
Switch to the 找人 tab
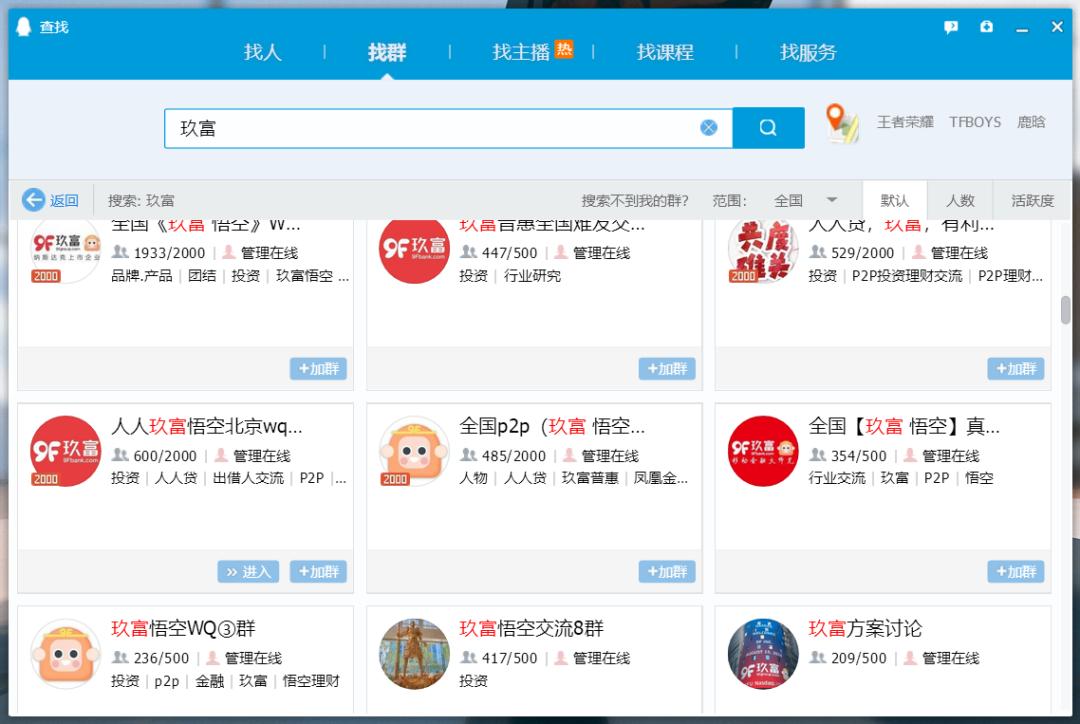pos(262,52)
